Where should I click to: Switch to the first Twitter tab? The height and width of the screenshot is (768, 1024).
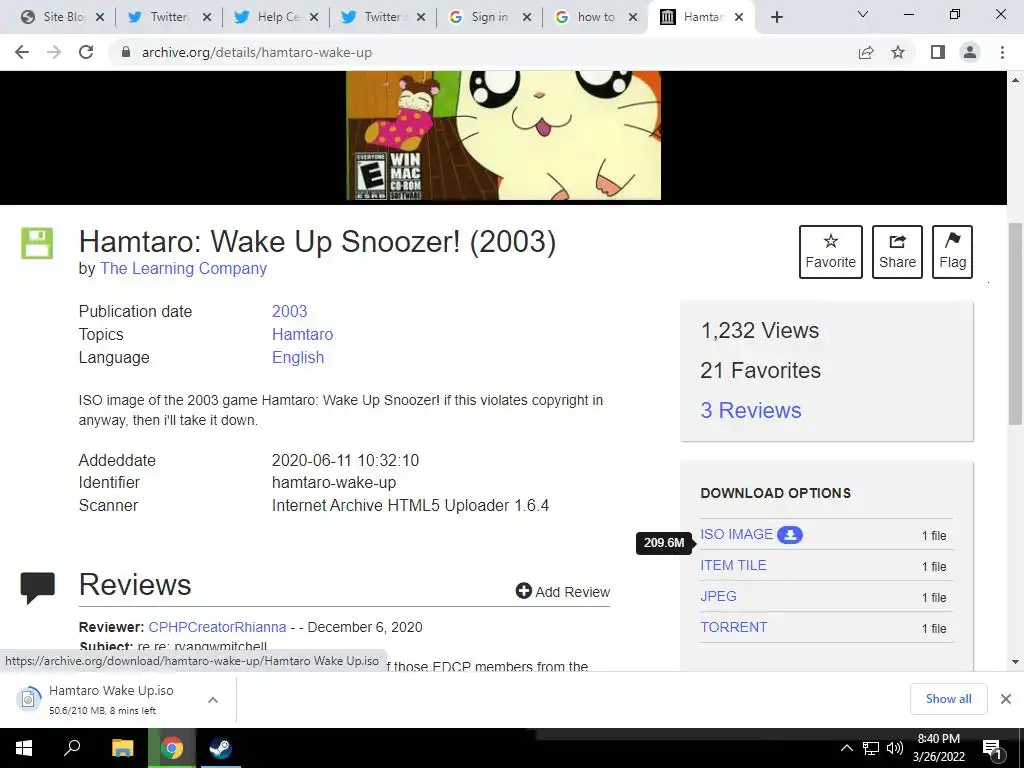click(170, 17)
